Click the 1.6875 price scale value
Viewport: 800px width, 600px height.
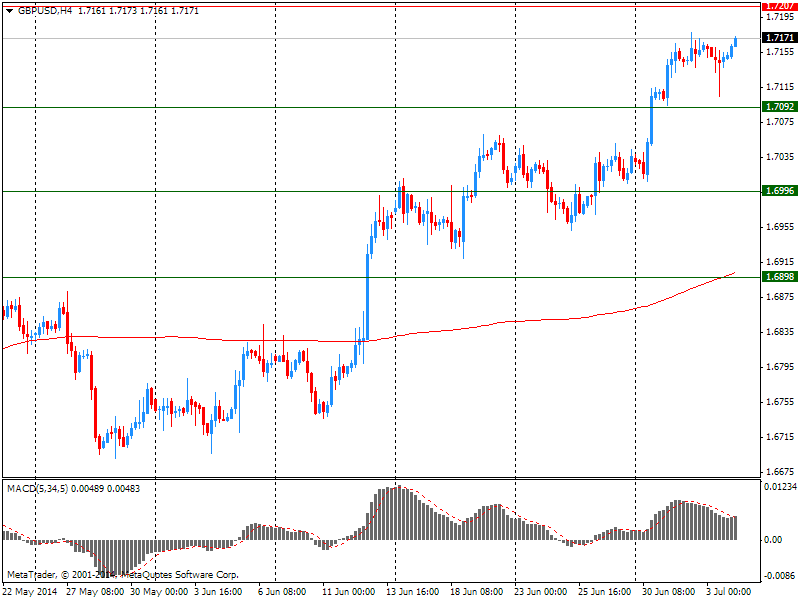click(x=781, y=297)
